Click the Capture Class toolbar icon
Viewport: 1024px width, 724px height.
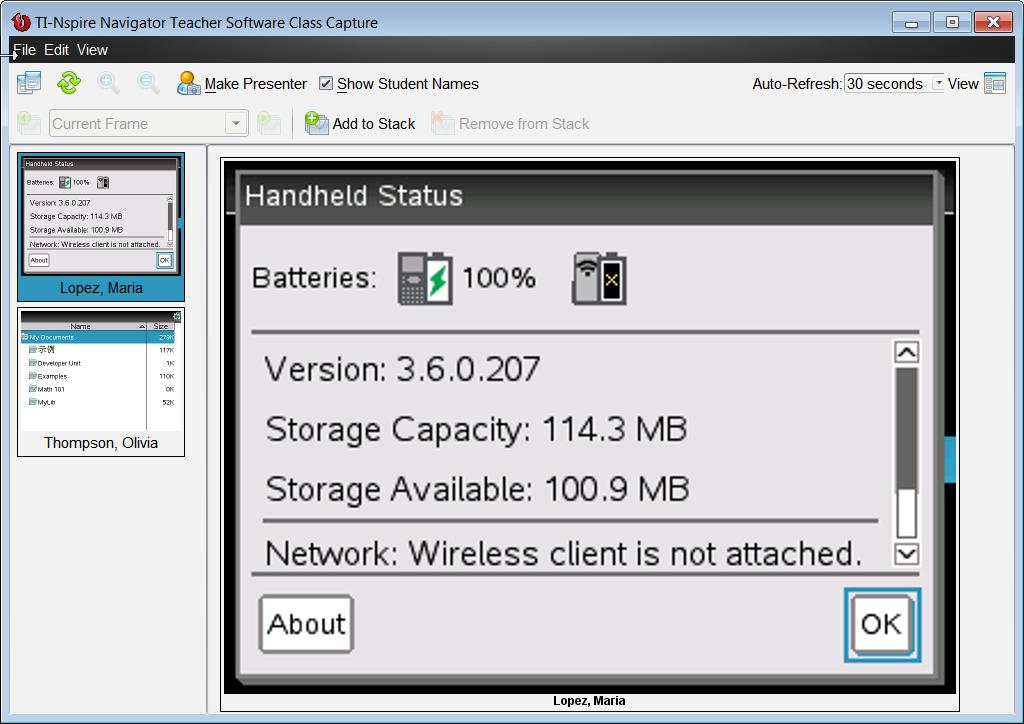[x=29, y=83]
